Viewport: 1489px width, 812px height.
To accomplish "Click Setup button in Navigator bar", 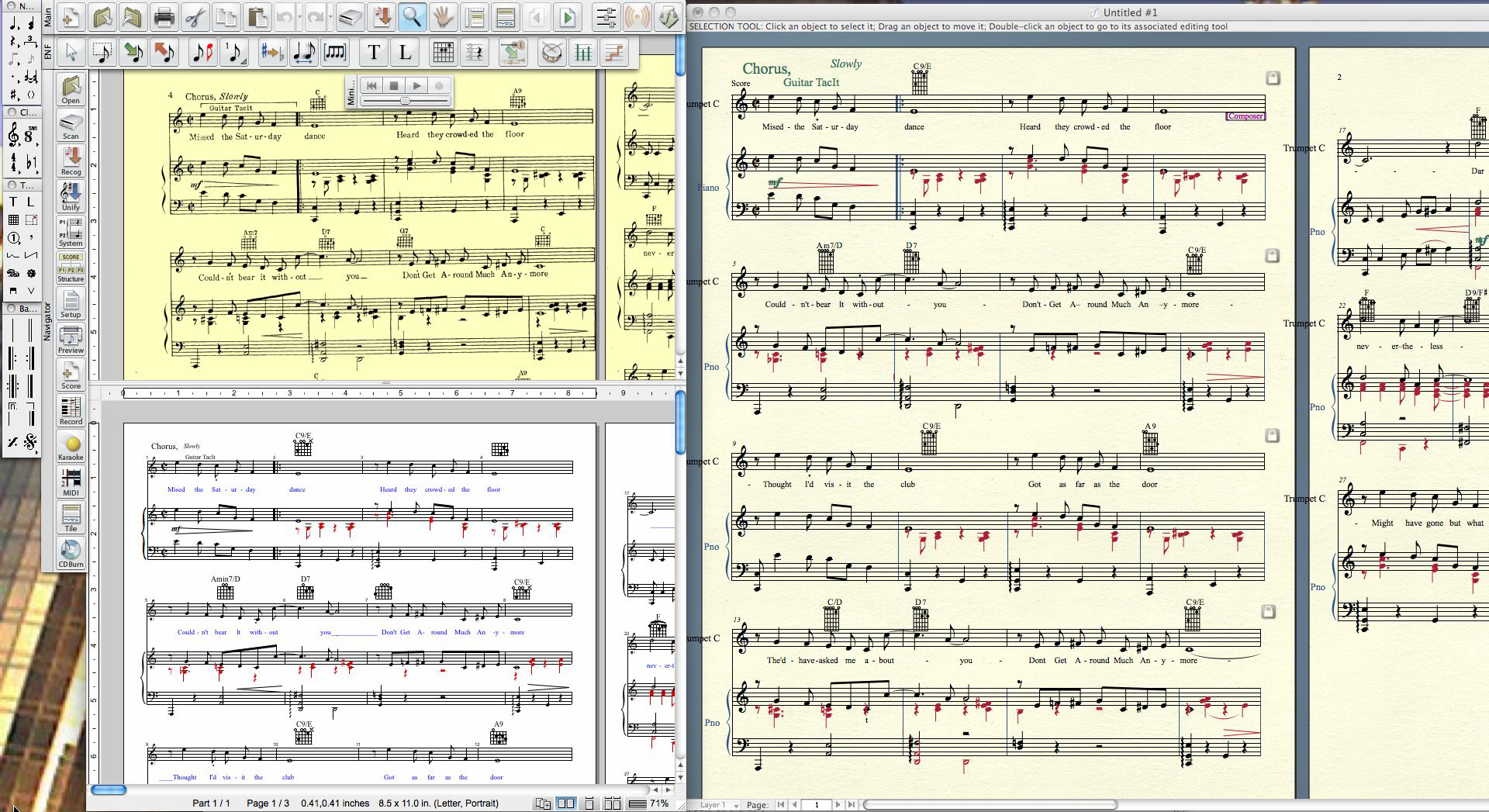I will (x=71, y=304).
